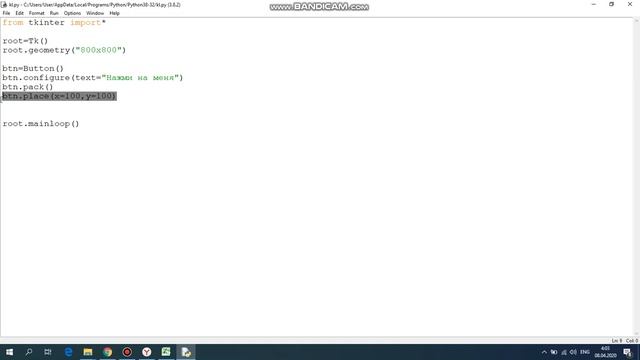
Task: Click the line 'btn=Button()'
Action: (x=33, y=69)
